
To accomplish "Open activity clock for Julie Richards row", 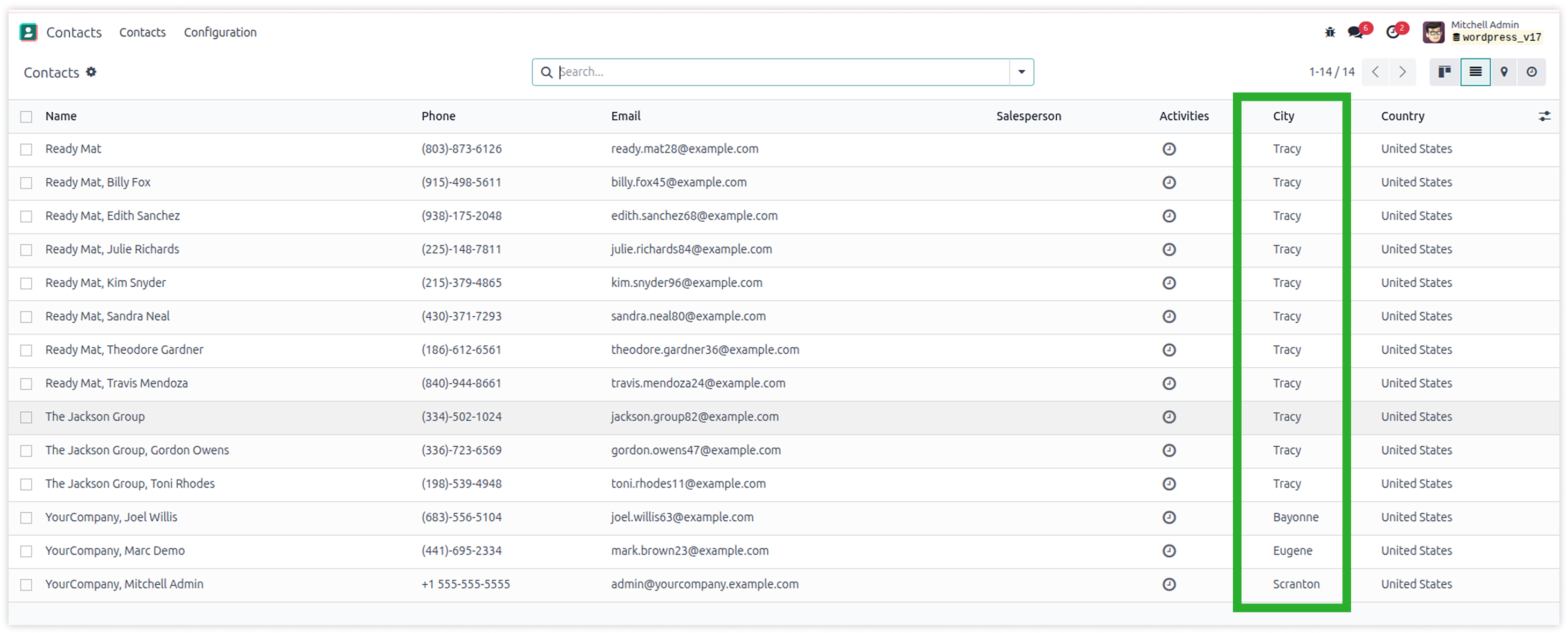I will click(x=1168, y=250).
